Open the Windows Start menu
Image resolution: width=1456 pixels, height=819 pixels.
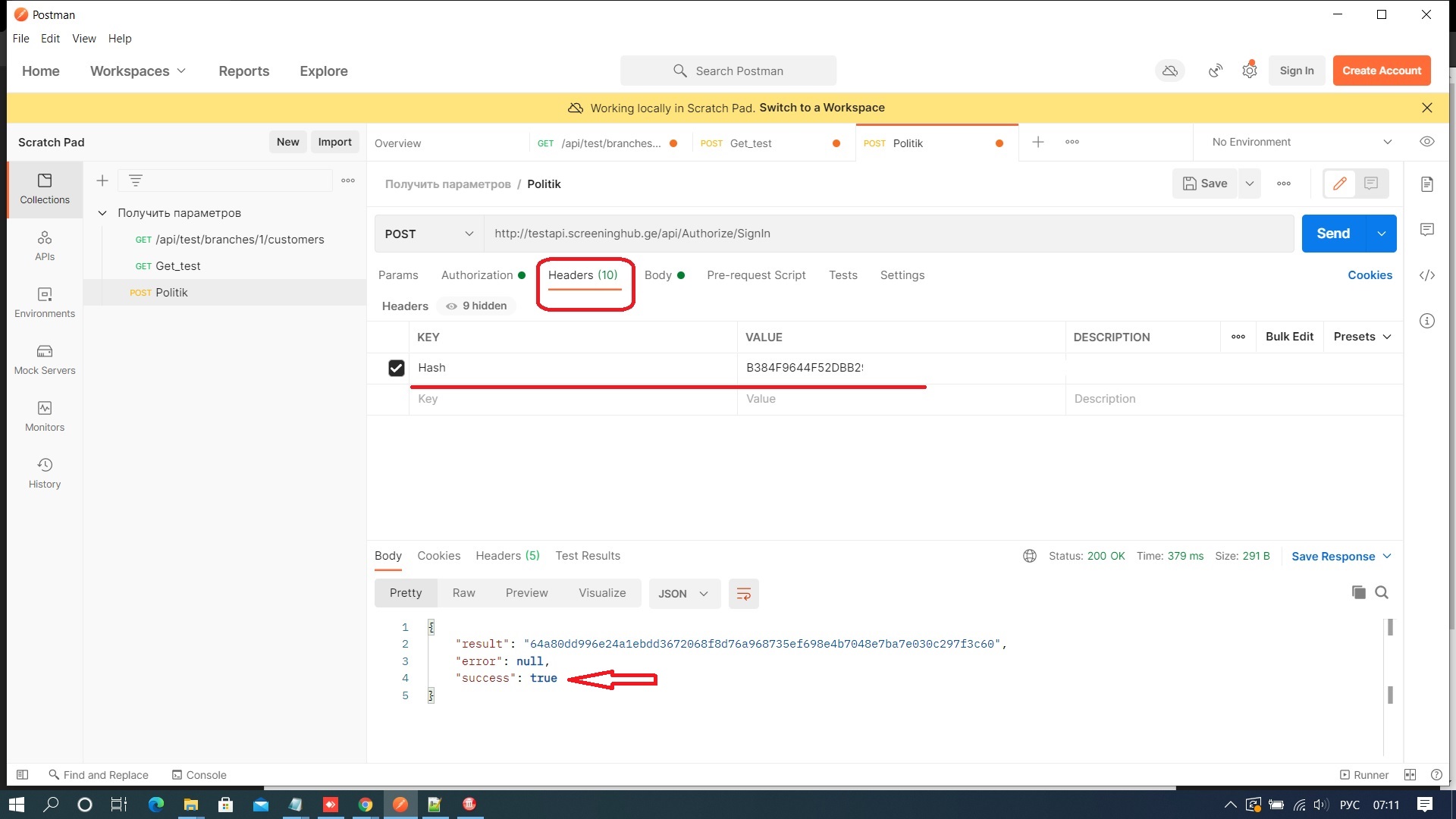tap(17, 805)
